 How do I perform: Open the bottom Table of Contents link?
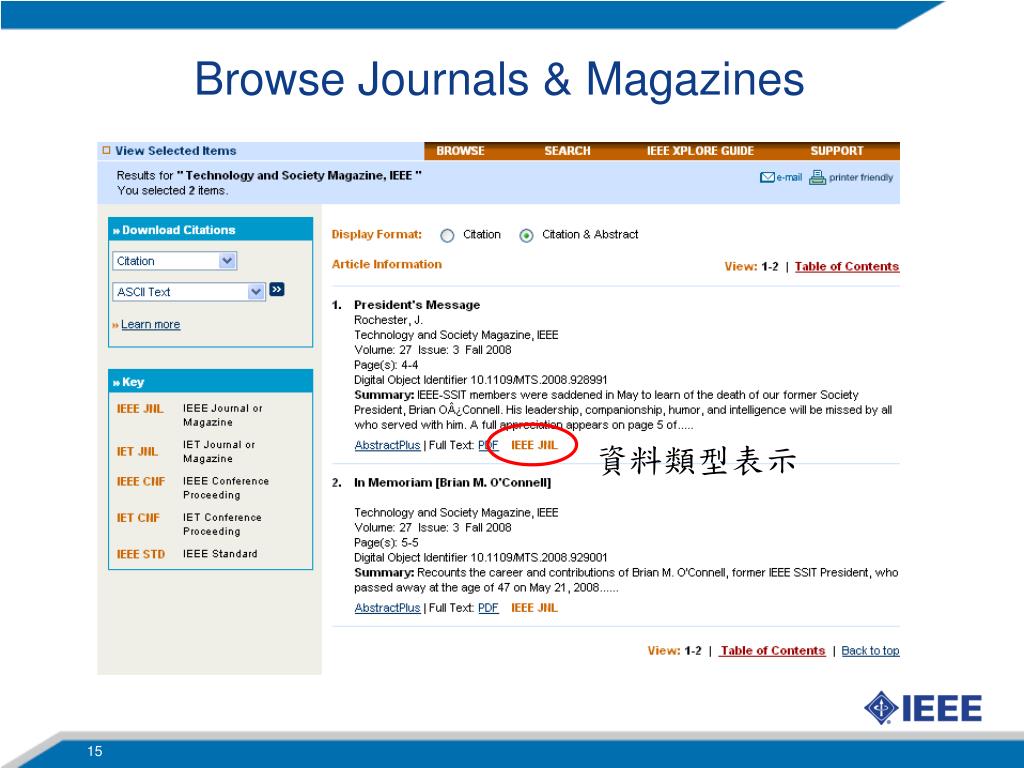[773, 650]
